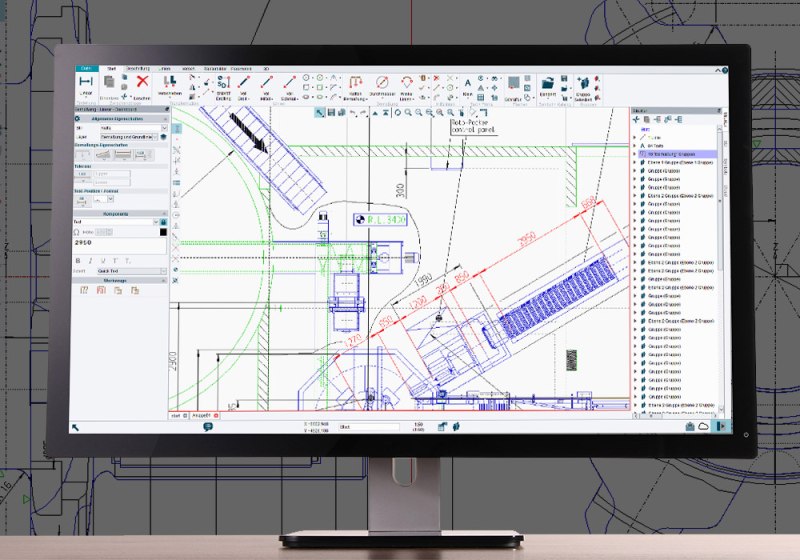Select the Linear dimension tool
The width and height of the screenshot is (800, 560).
[85, 84]
